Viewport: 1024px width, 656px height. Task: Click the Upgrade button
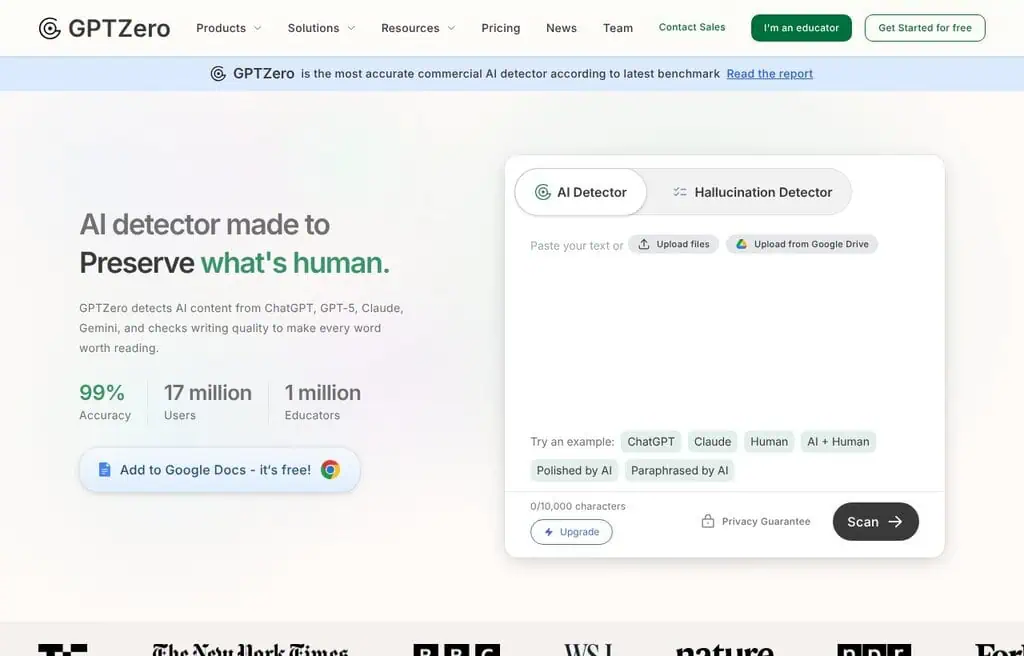pos(571,532)
